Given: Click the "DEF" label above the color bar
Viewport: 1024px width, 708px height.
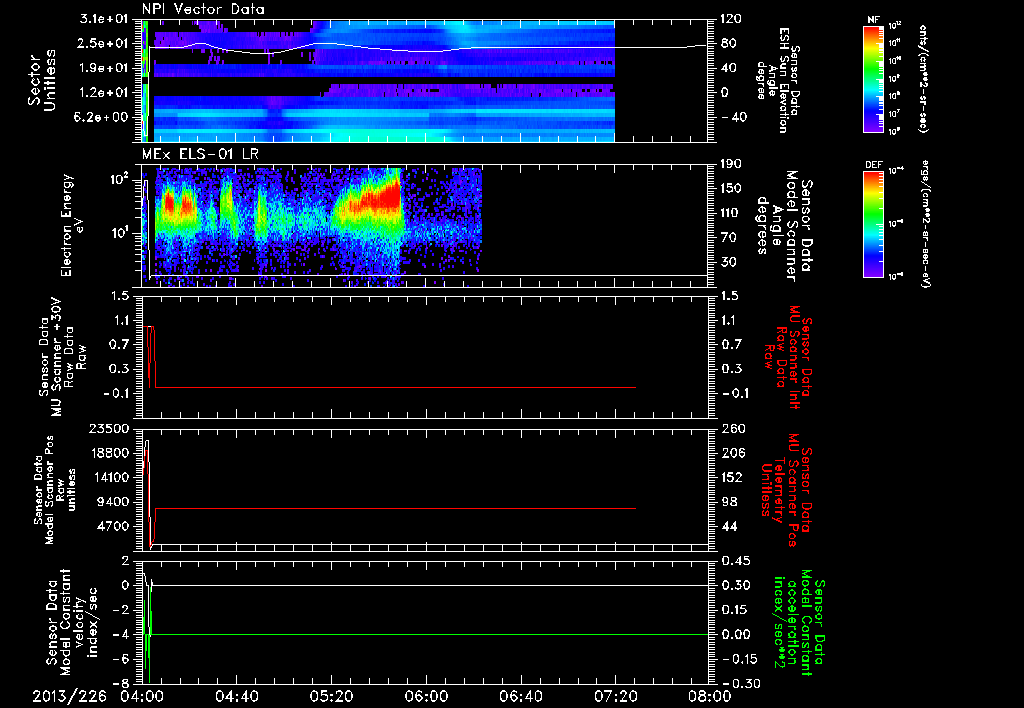Looking at the screenshot, I should pos(873,165).
